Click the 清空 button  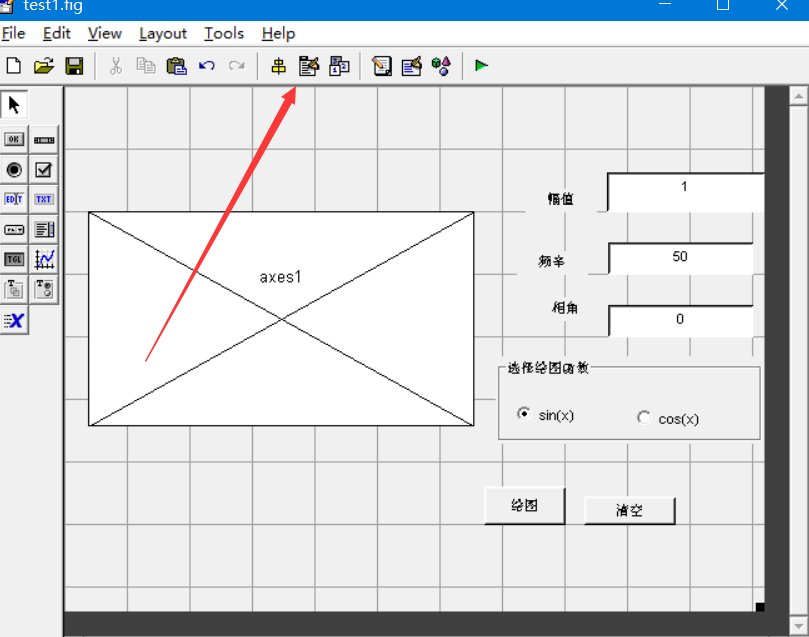[x=629, y=510]
